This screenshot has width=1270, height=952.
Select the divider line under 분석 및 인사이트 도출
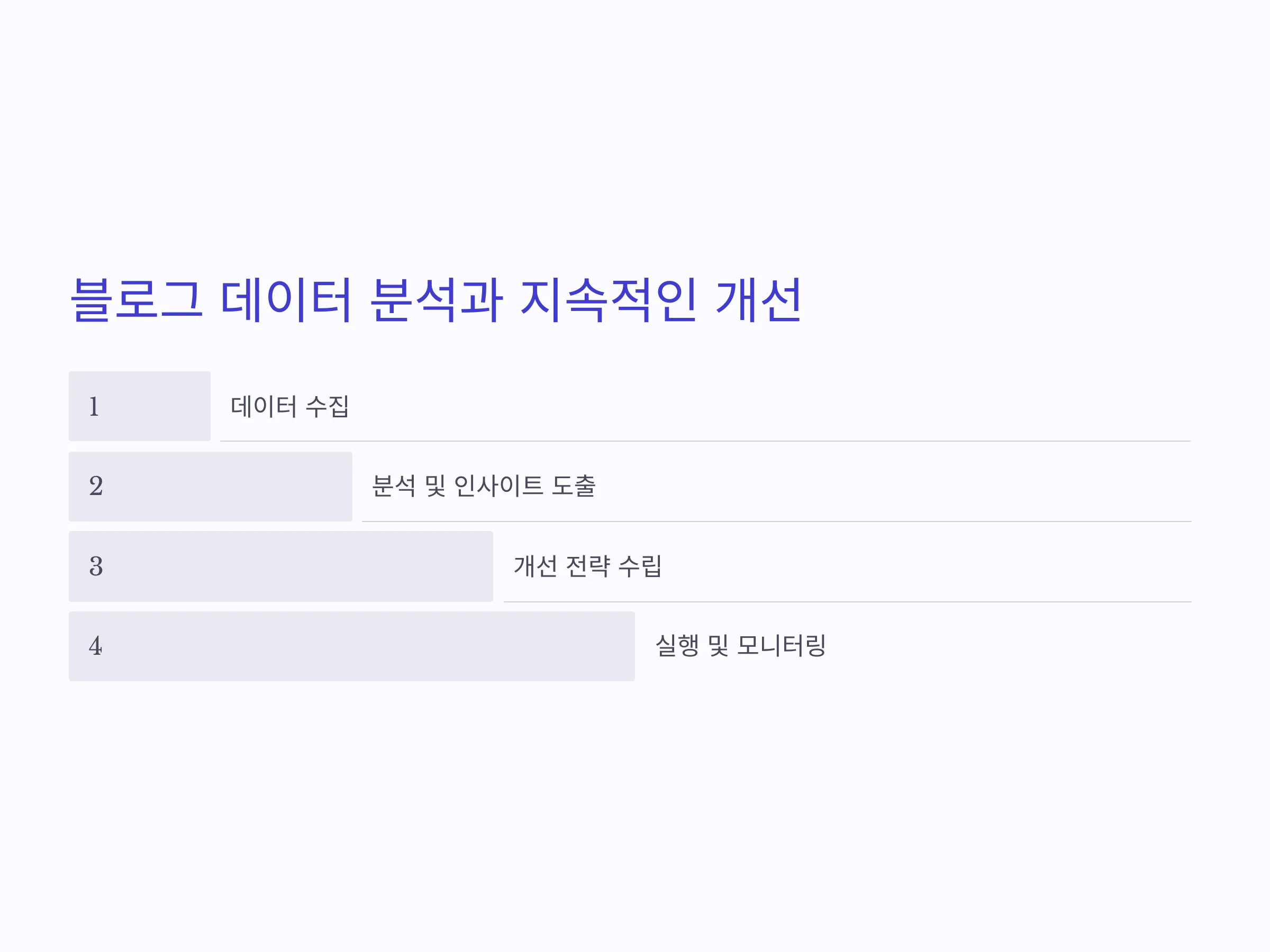pyautogui.click(x=777, y=521)
